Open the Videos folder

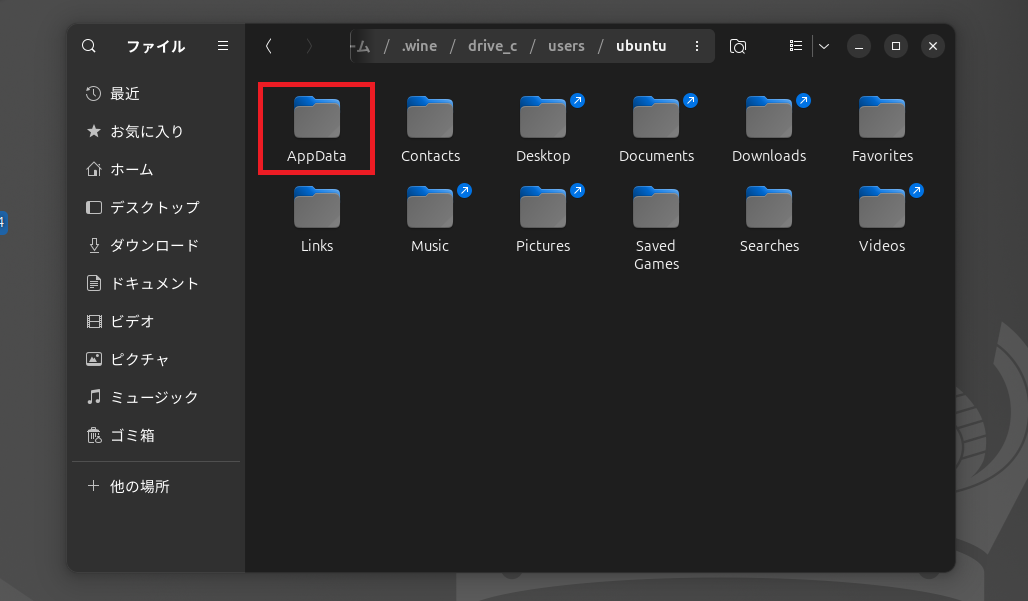pyautogui.click(x=882, y=218)
